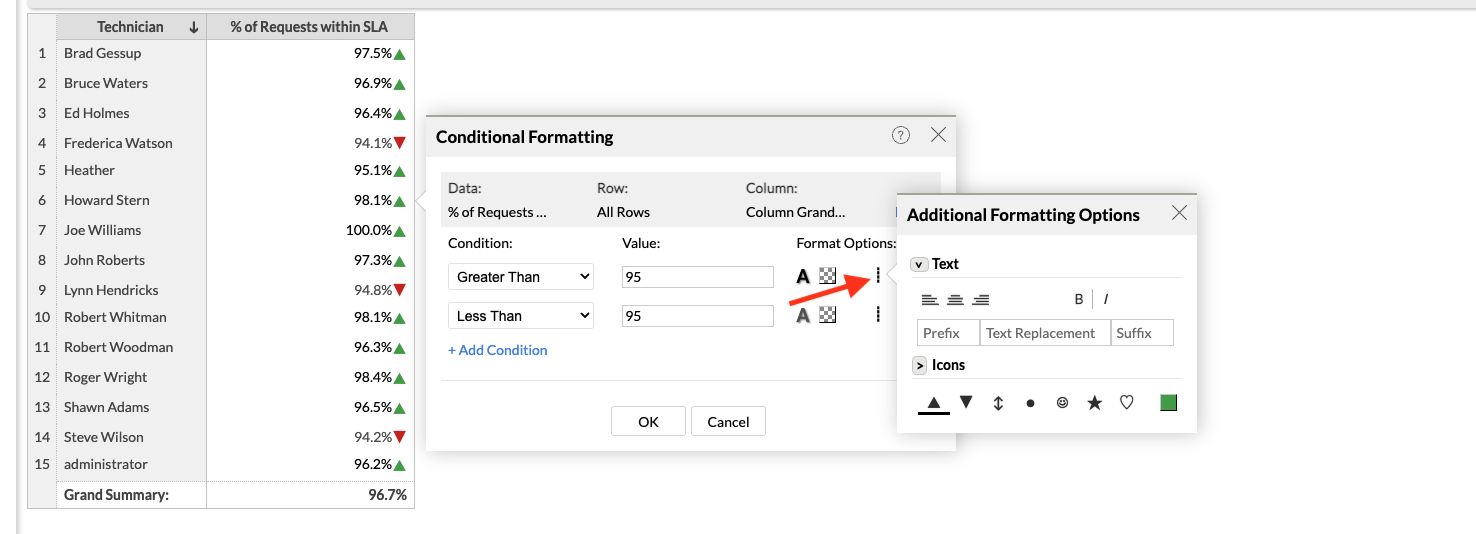Expand the Icons section
This screenshot has height=534, width=1476.
(x=919, y=366)
